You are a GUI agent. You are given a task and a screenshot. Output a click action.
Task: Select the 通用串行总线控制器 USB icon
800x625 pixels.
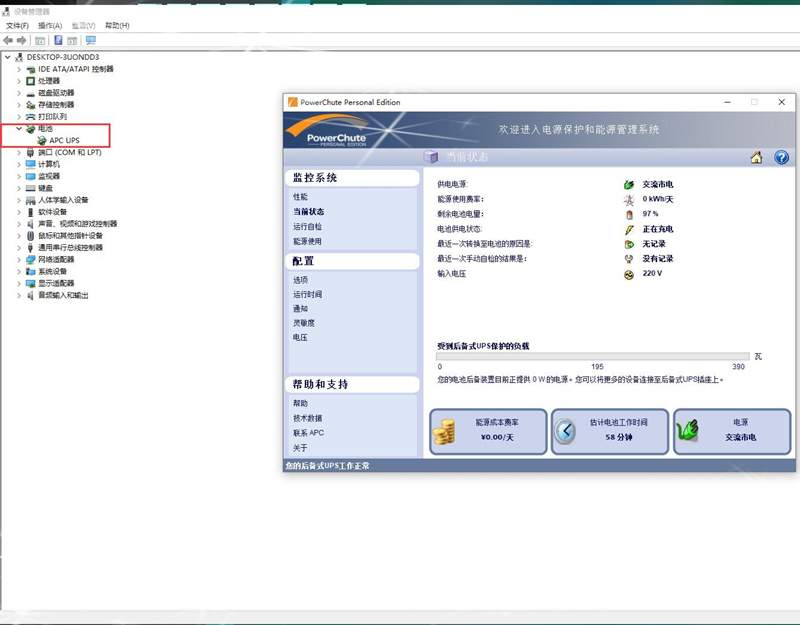[31, 248]
